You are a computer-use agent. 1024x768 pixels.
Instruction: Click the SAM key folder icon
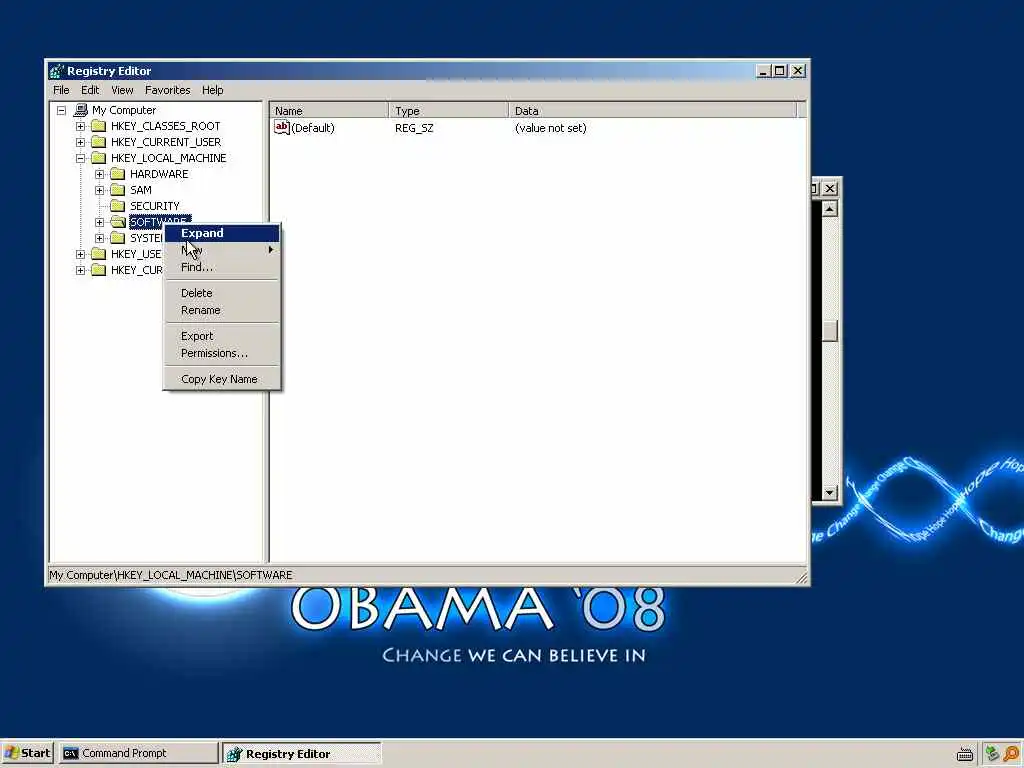coord(118,189)
